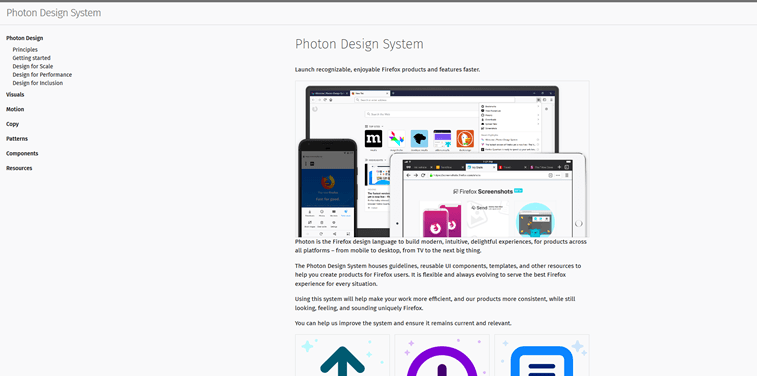
Task: Click the colorful bird tile in hero image
Action: pyautogui.click(x=396, y=139)
